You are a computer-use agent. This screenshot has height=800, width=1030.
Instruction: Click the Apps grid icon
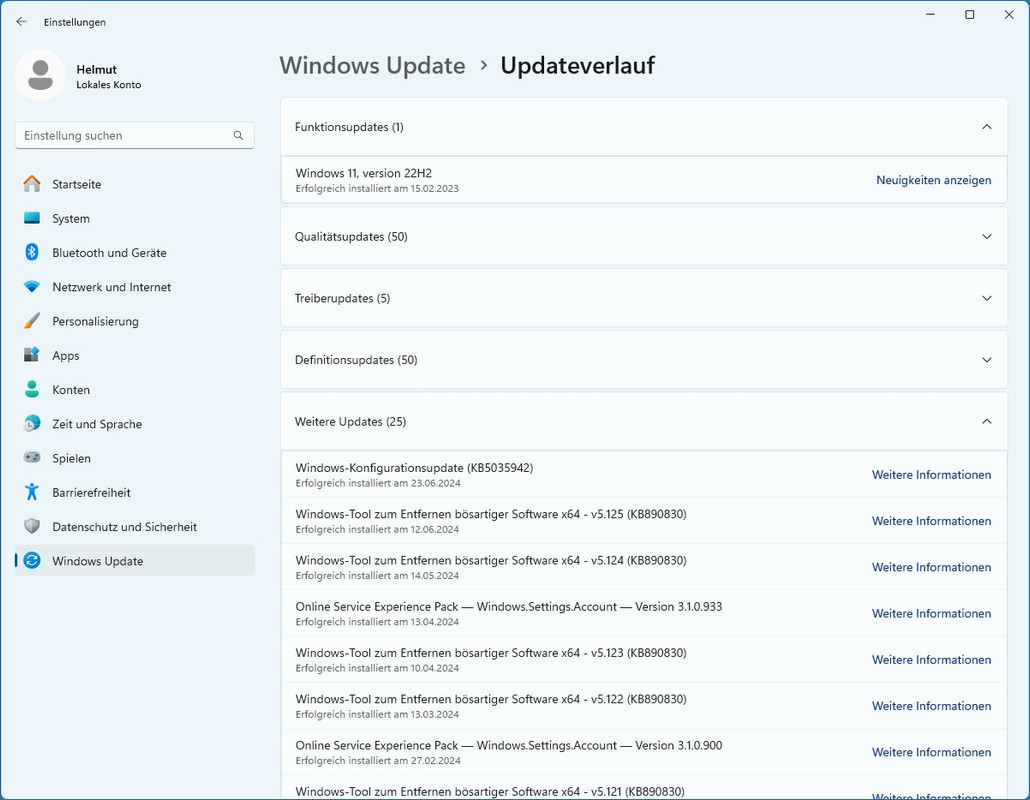point(32,355)
